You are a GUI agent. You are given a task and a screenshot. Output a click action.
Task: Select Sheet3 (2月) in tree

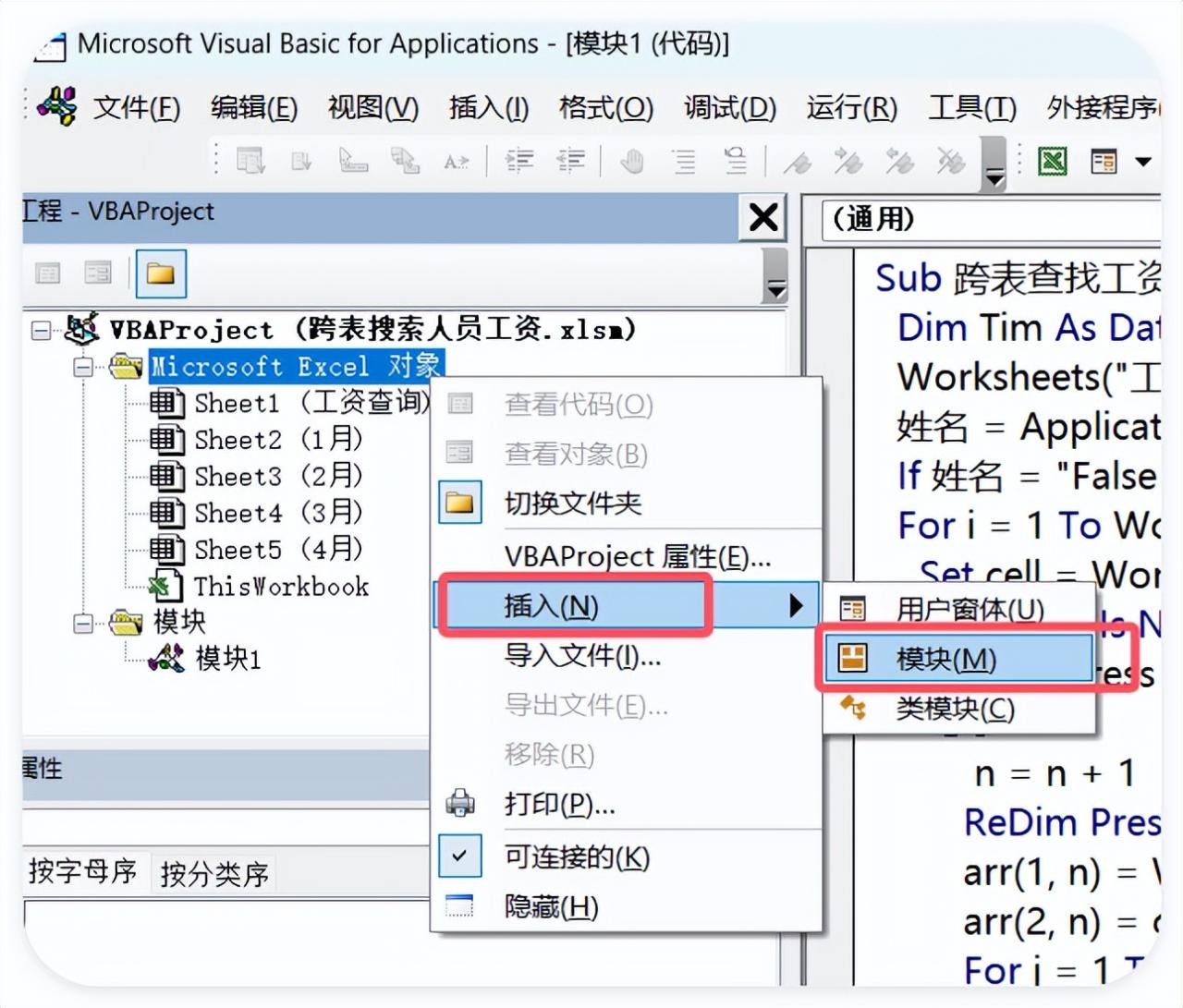tap(278, 477)
